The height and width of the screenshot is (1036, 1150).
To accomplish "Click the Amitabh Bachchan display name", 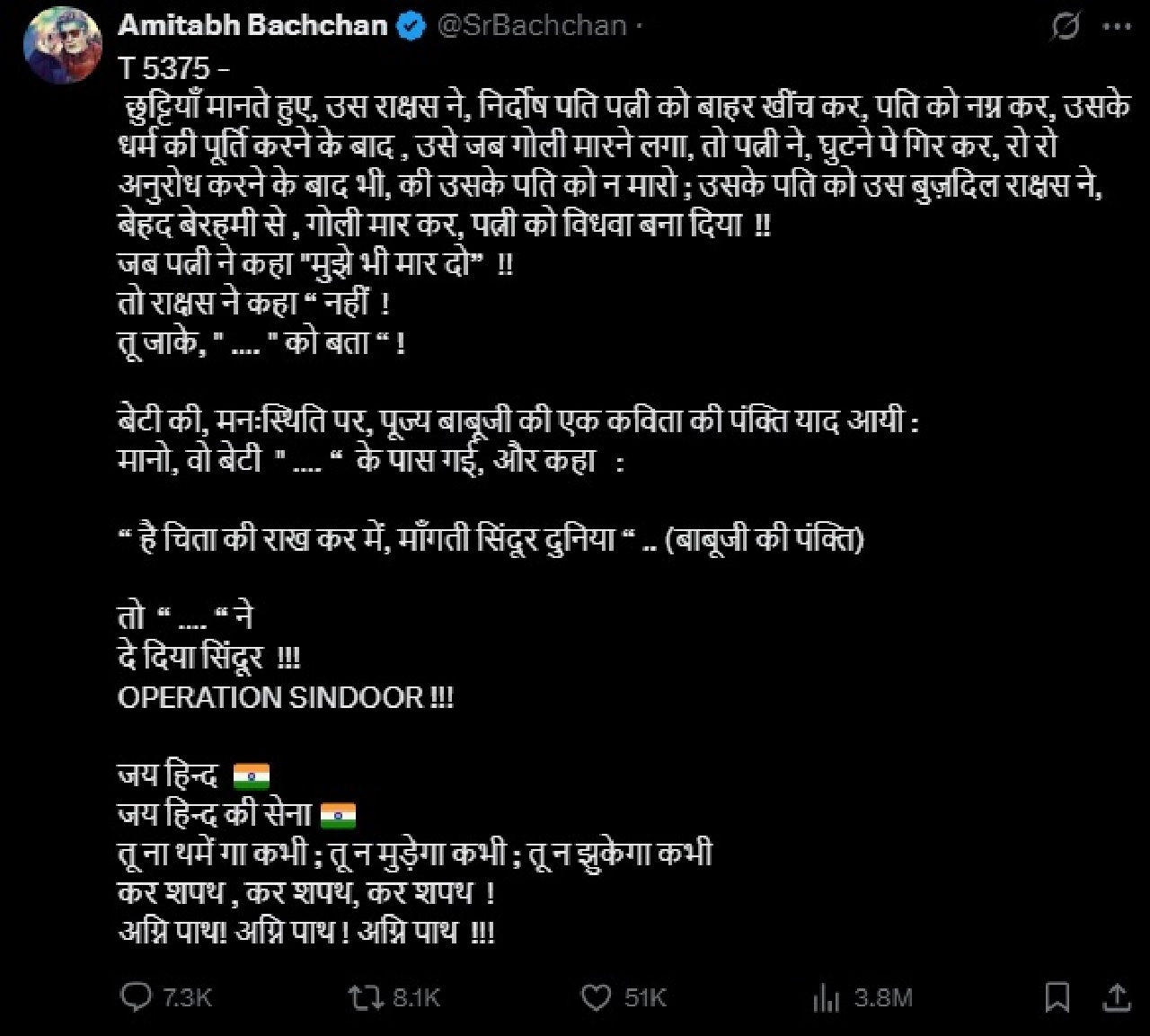I will point(252,25).
